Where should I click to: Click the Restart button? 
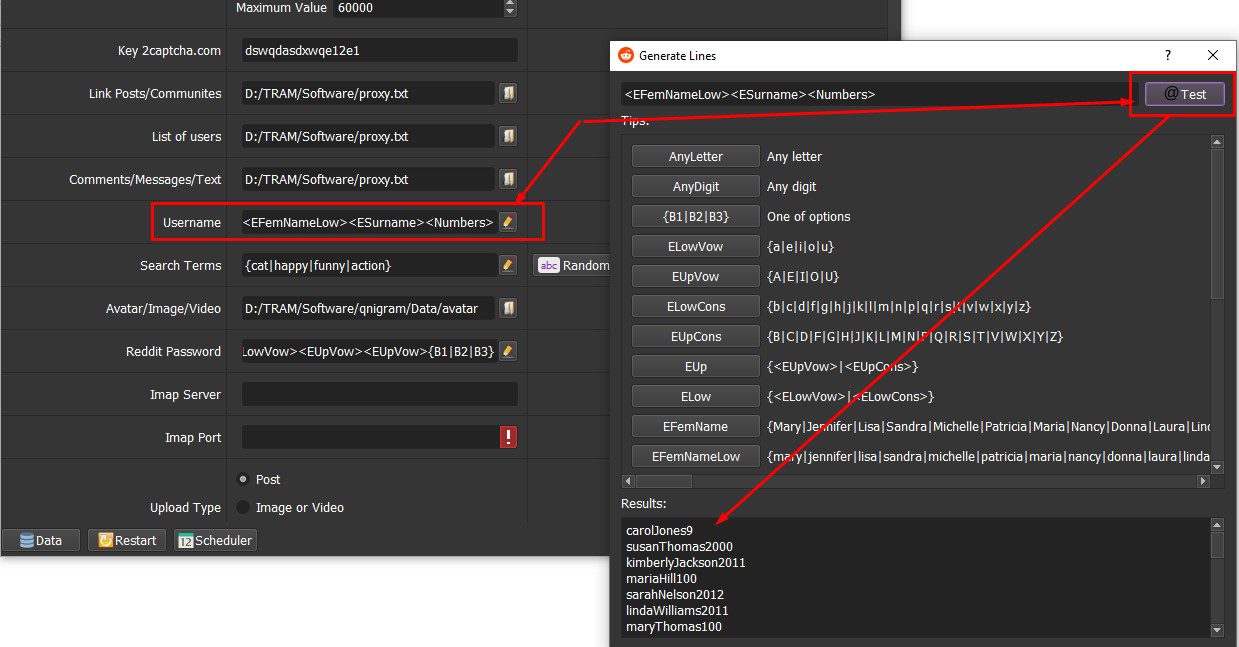[x=127, y=540]
